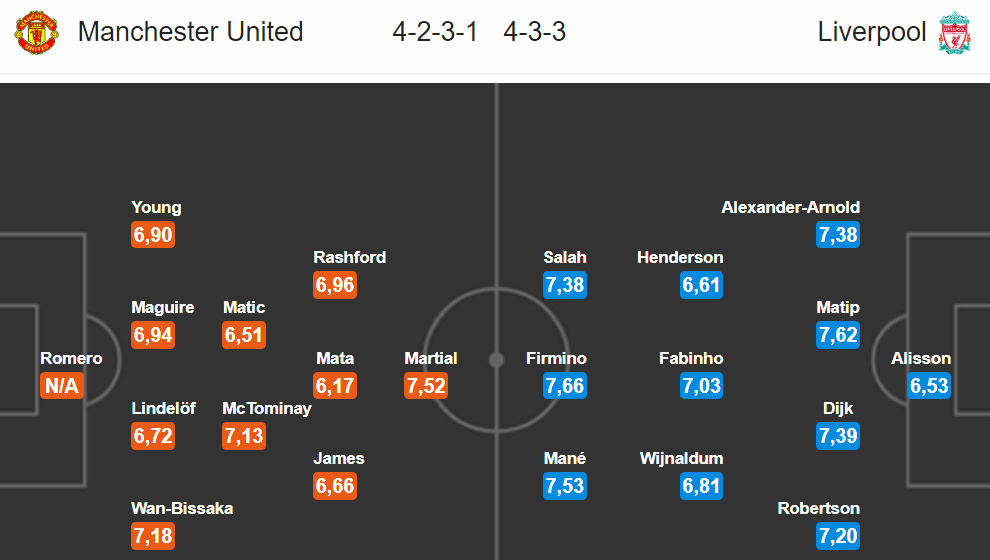Select Salah's 7,38 rating badge
This screenshot has width=990, height=560.
click(x=565, y=285)
